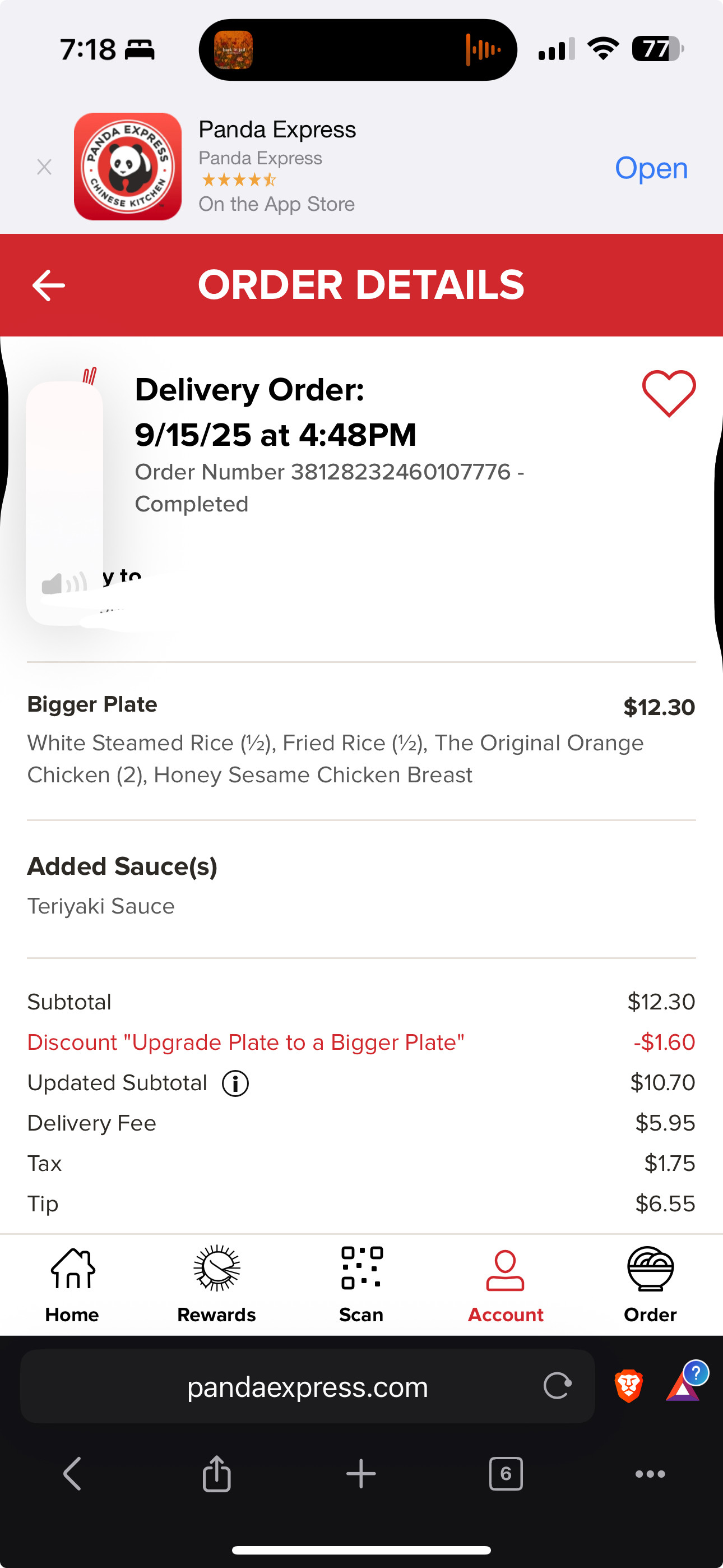Dismiss the Panda Express app banner
Screen dimensions: 723x1568
click(x=44, y=167)
